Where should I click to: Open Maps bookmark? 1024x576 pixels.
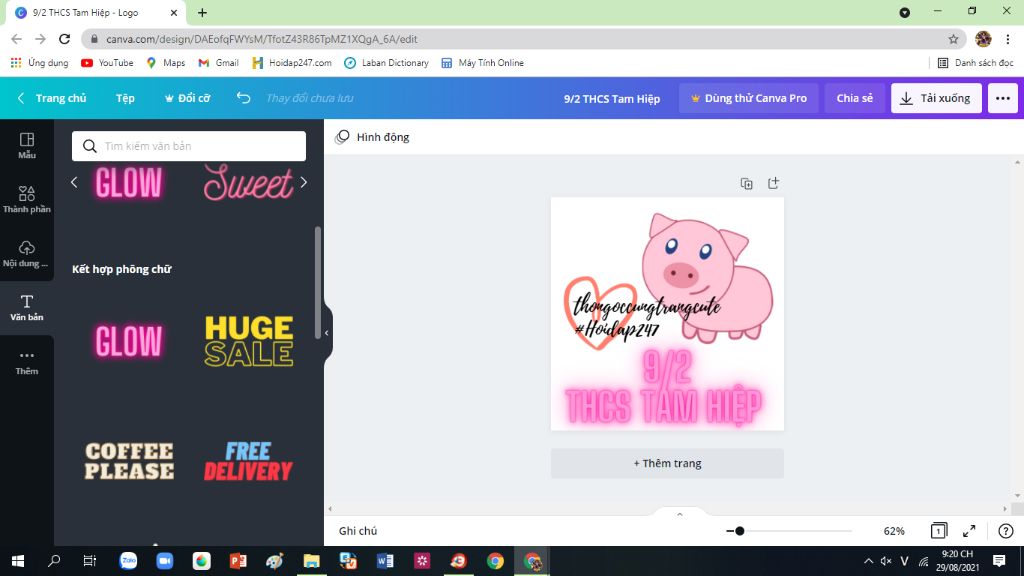coord(166,63)
